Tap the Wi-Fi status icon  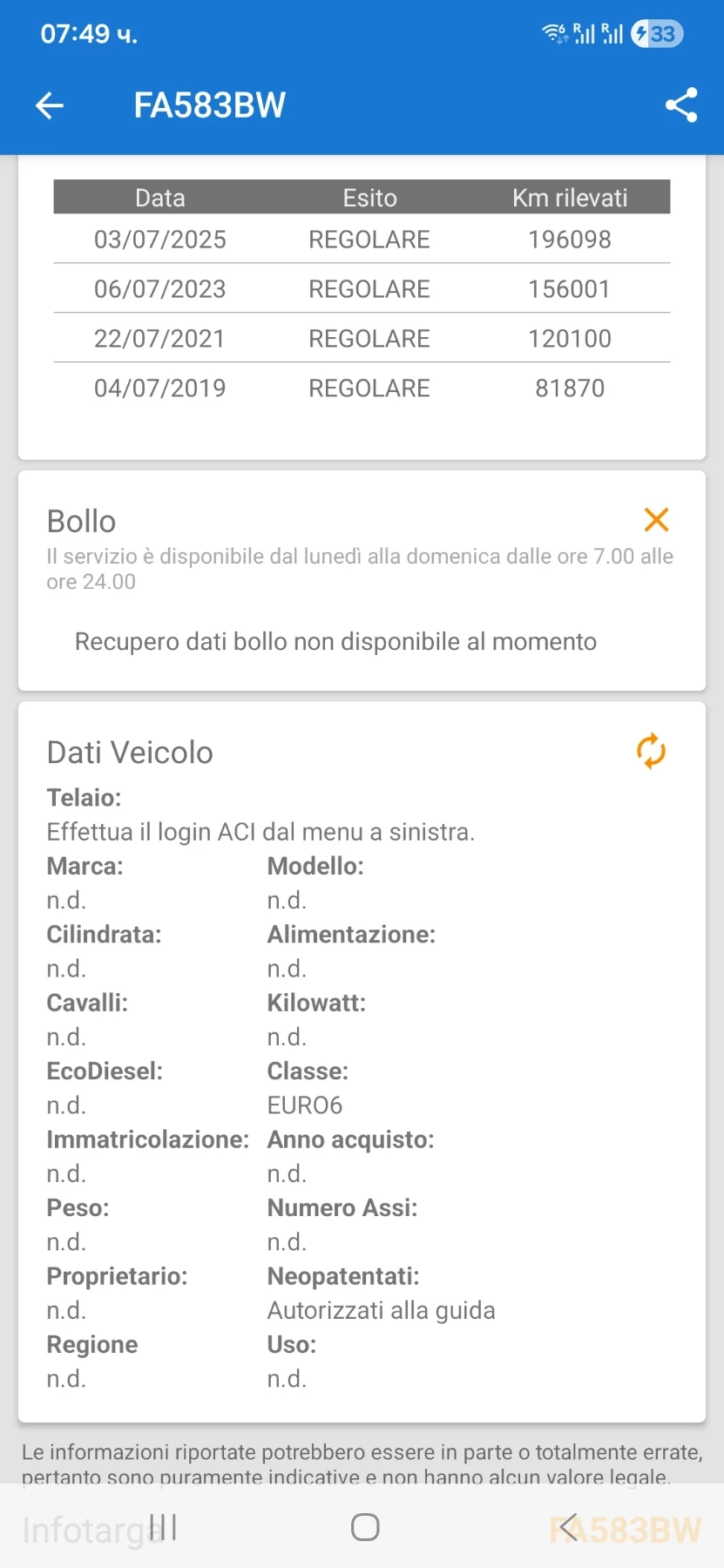pos(554,34)
